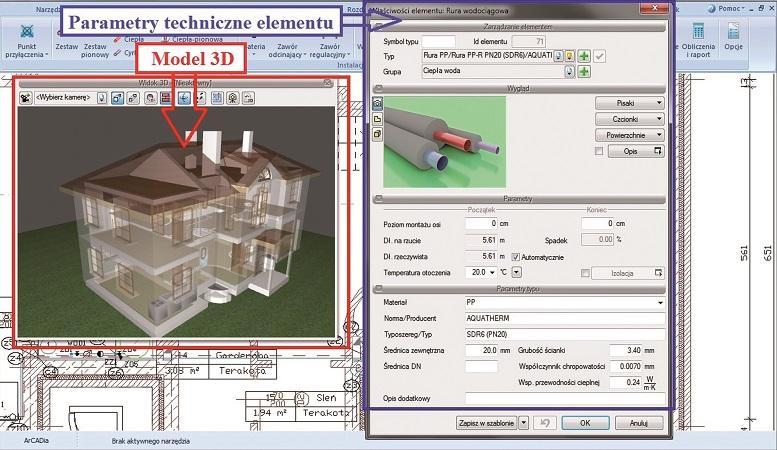Click the small arrow button after °C
Viewport: 777px width, 450px height.
click(517, 273)
